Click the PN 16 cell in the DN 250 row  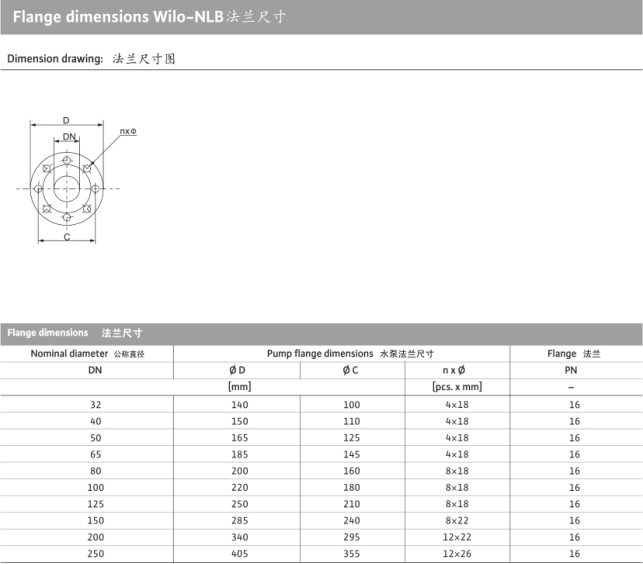pyautogui.click(x=575, y=553)
